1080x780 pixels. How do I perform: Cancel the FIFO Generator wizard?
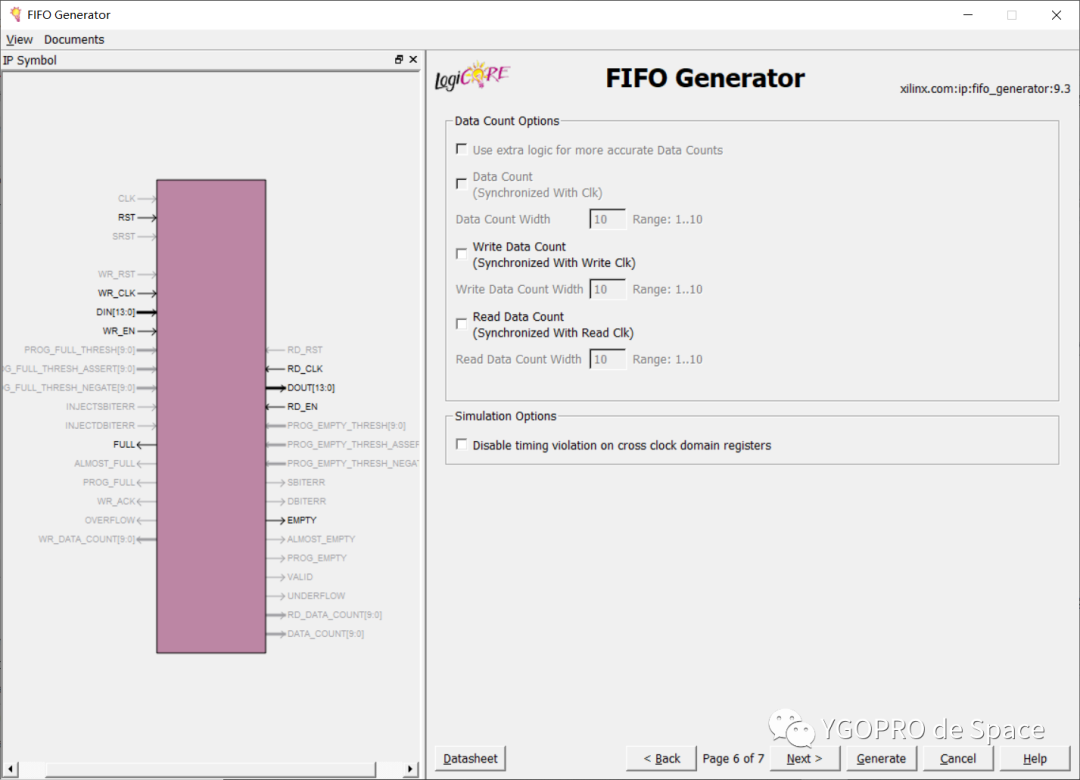click(958, 759)
